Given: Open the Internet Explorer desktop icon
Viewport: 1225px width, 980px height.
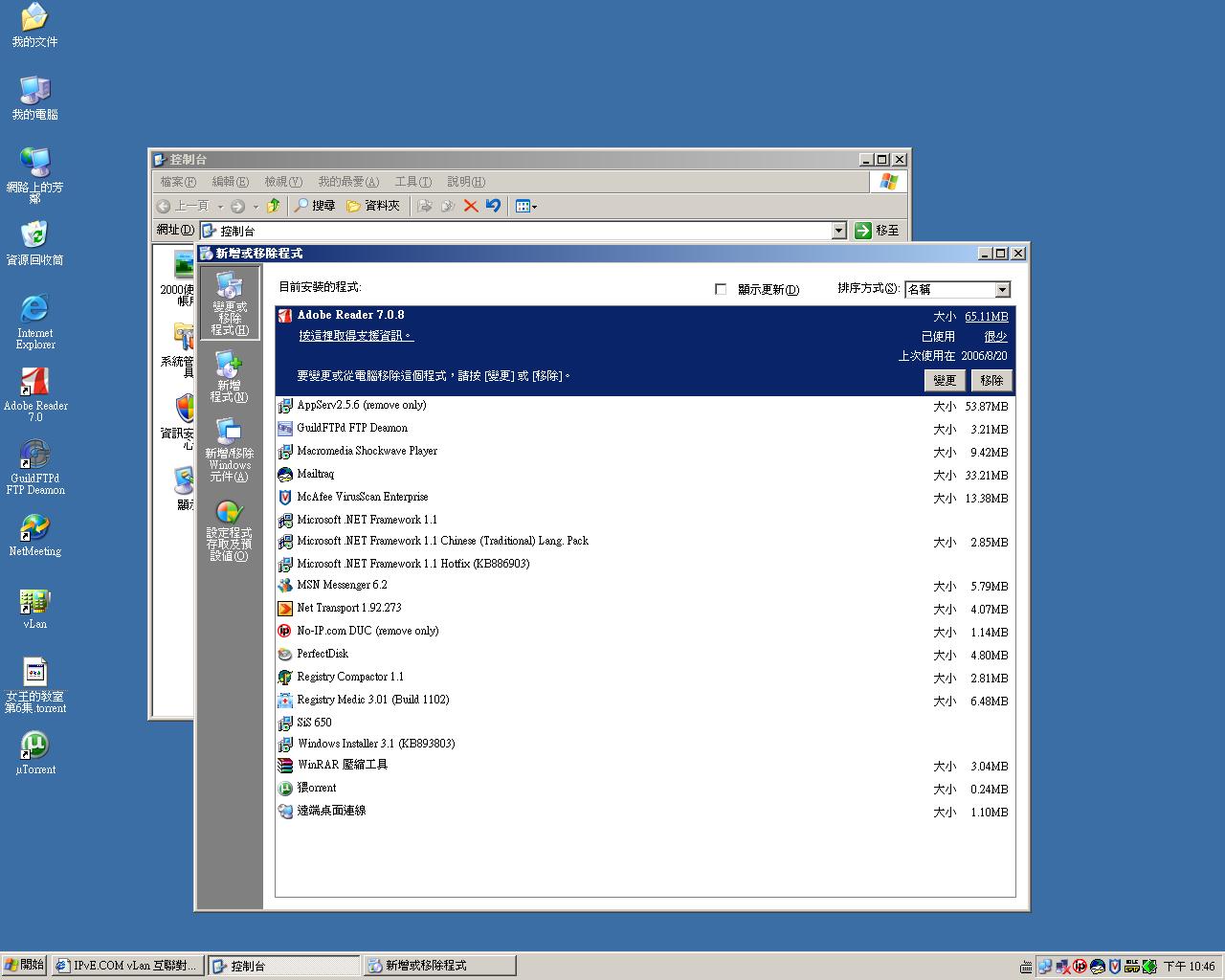Looking at the screenshot, I should coord(34,322).
